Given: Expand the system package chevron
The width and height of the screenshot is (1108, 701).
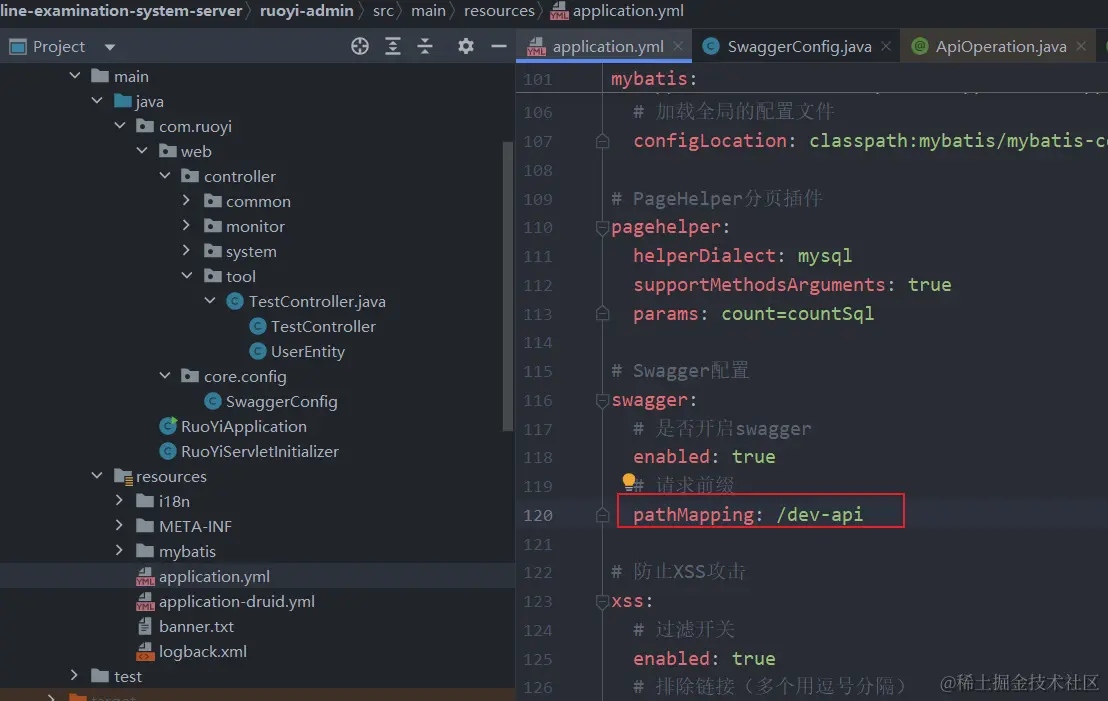Looking at the screenshot, I should [x=187, y=251].
